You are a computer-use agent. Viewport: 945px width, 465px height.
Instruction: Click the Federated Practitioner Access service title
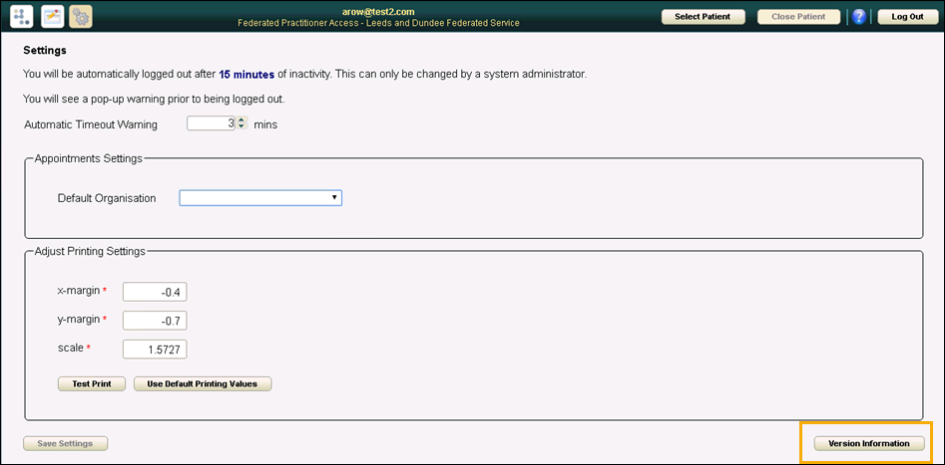tap(378, 23)
